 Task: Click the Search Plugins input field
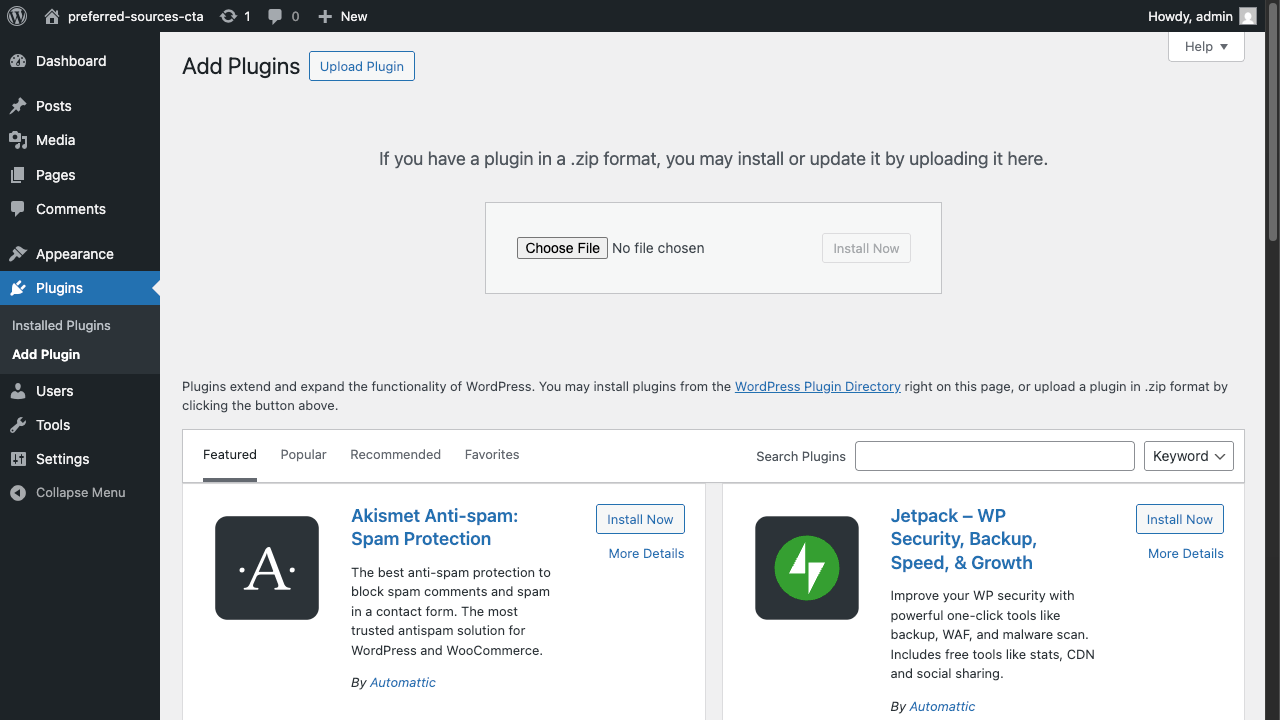pyautogui.click(x=994, y=456)
